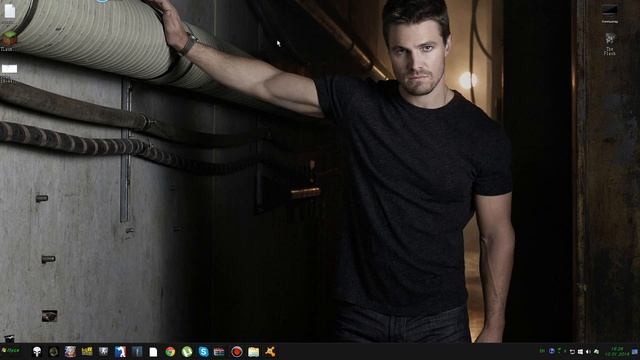The height and width of the screenshot is (360, 640).
Task: Open the green Start button
Action: [x=11, y=350]
